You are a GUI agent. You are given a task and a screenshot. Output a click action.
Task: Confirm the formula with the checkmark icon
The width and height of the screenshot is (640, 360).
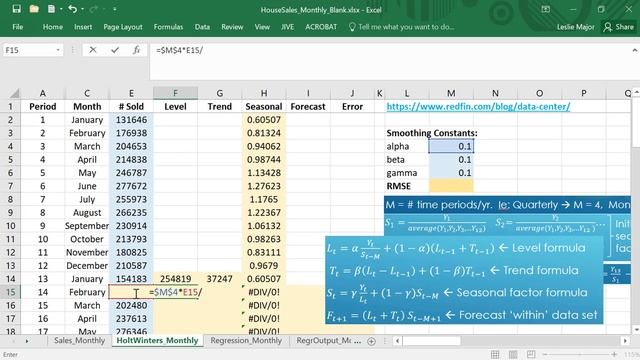click(115, 50)
